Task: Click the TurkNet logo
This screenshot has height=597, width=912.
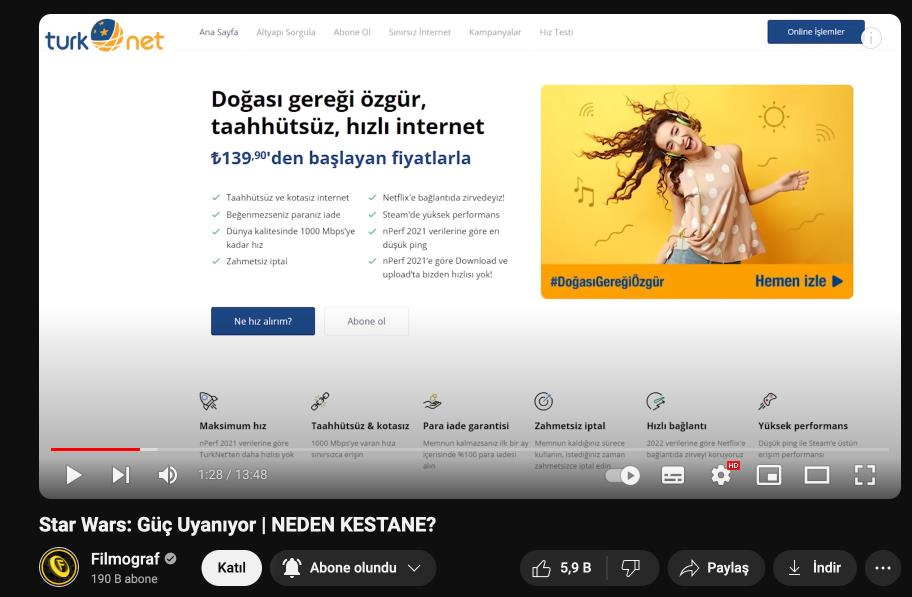Action: point(105,36)
